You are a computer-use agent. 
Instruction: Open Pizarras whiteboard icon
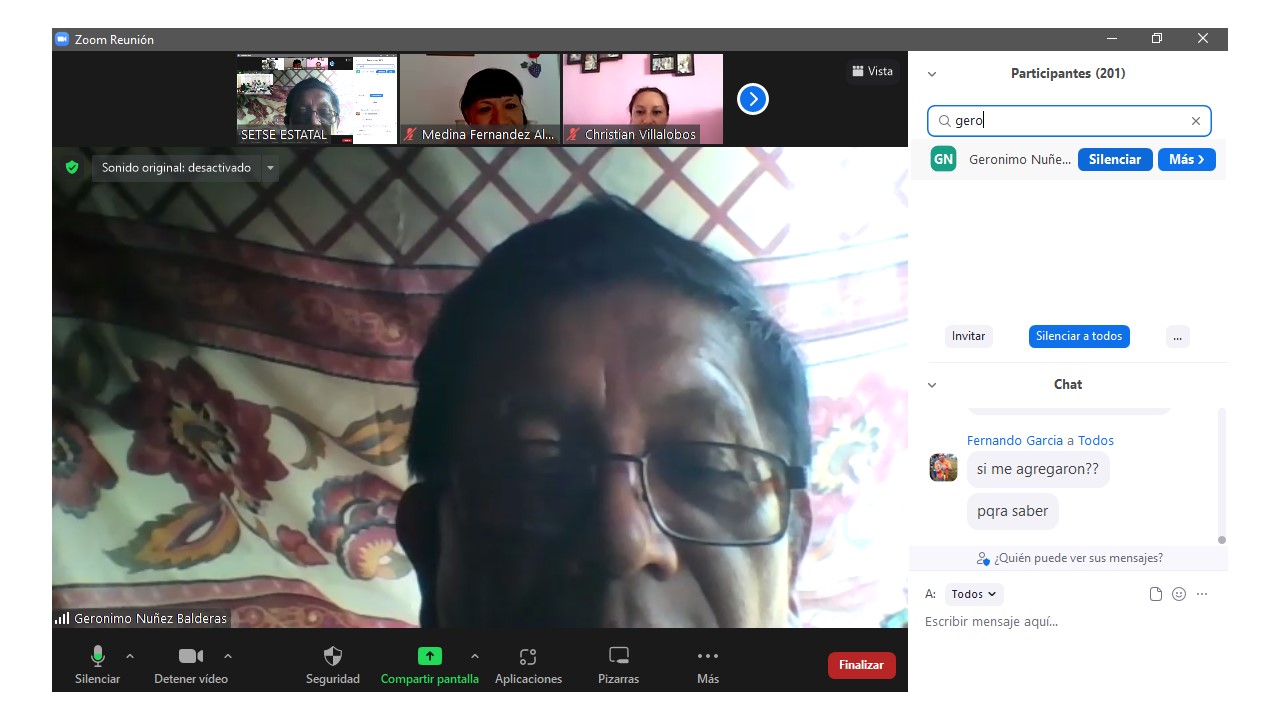tap(618, 657)
